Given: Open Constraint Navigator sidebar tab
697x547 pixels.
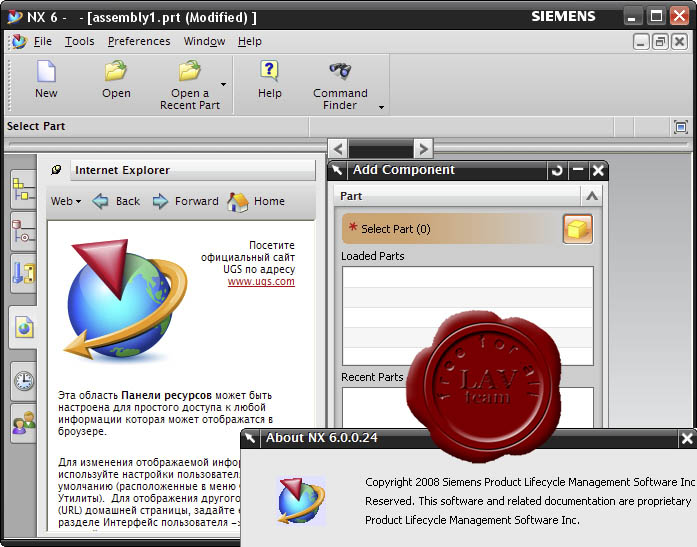Looking at the screenshot, I should click(23, 231).
